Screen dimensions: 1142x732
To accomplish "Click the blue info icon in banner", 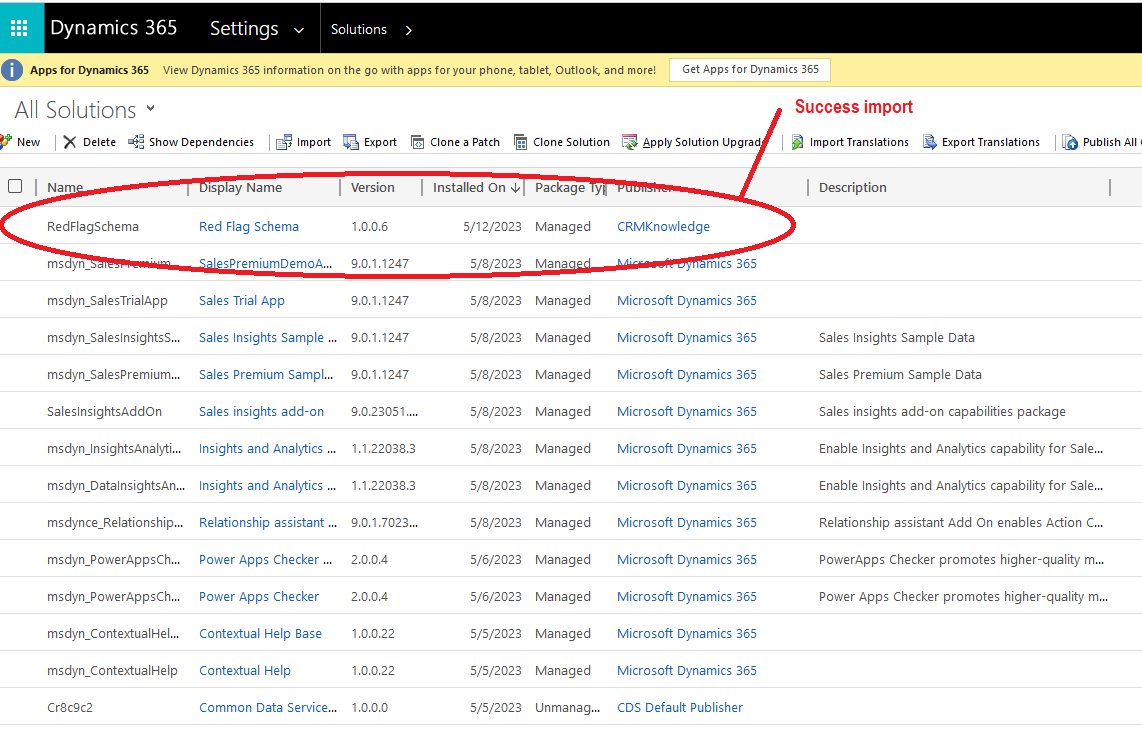I will pyautogui.click(x=12, y=70).
